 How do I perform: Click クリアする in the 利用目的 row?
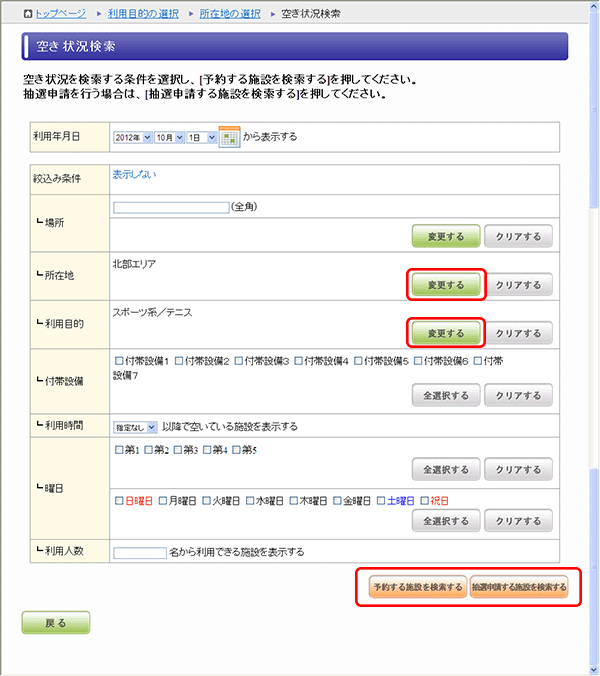point(518,333)
